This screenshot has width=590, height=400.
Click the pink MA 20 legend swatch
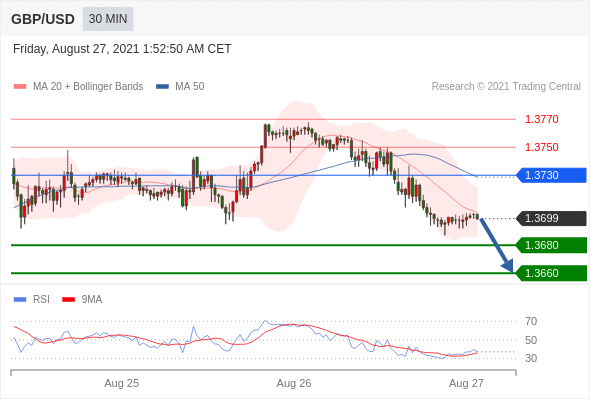20,87
